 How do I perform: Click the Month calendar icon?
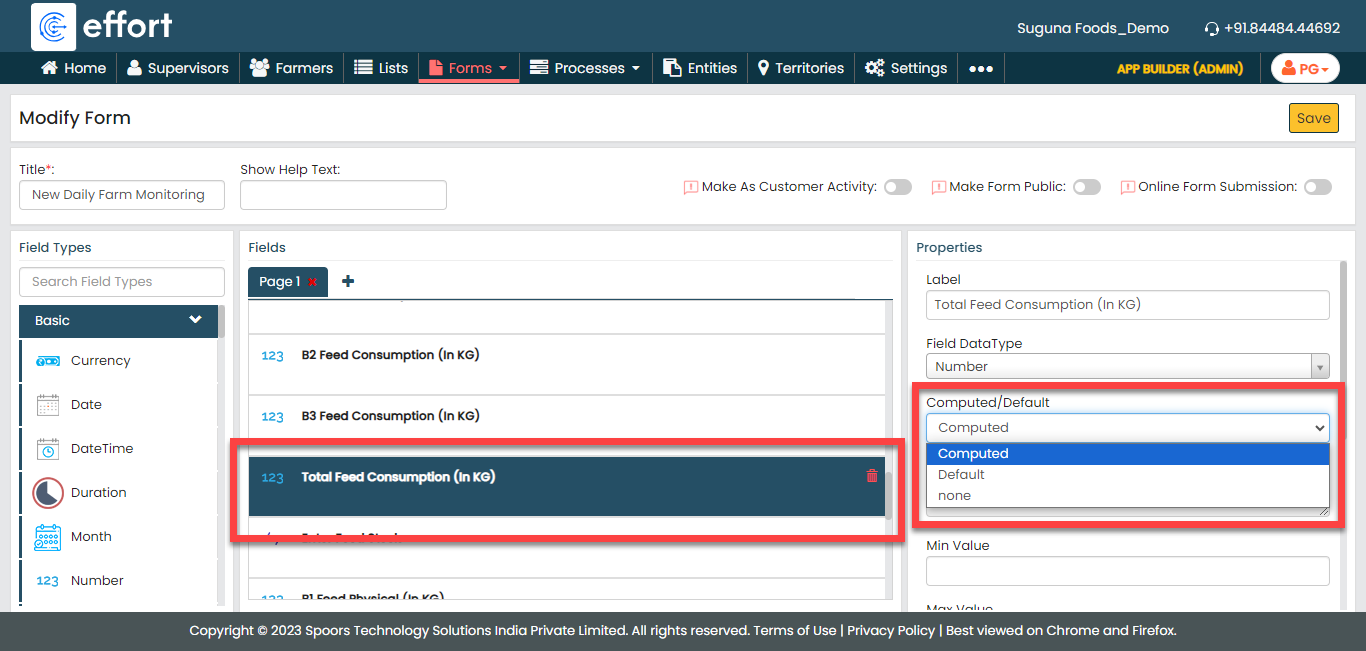click(x=48, y=537)
